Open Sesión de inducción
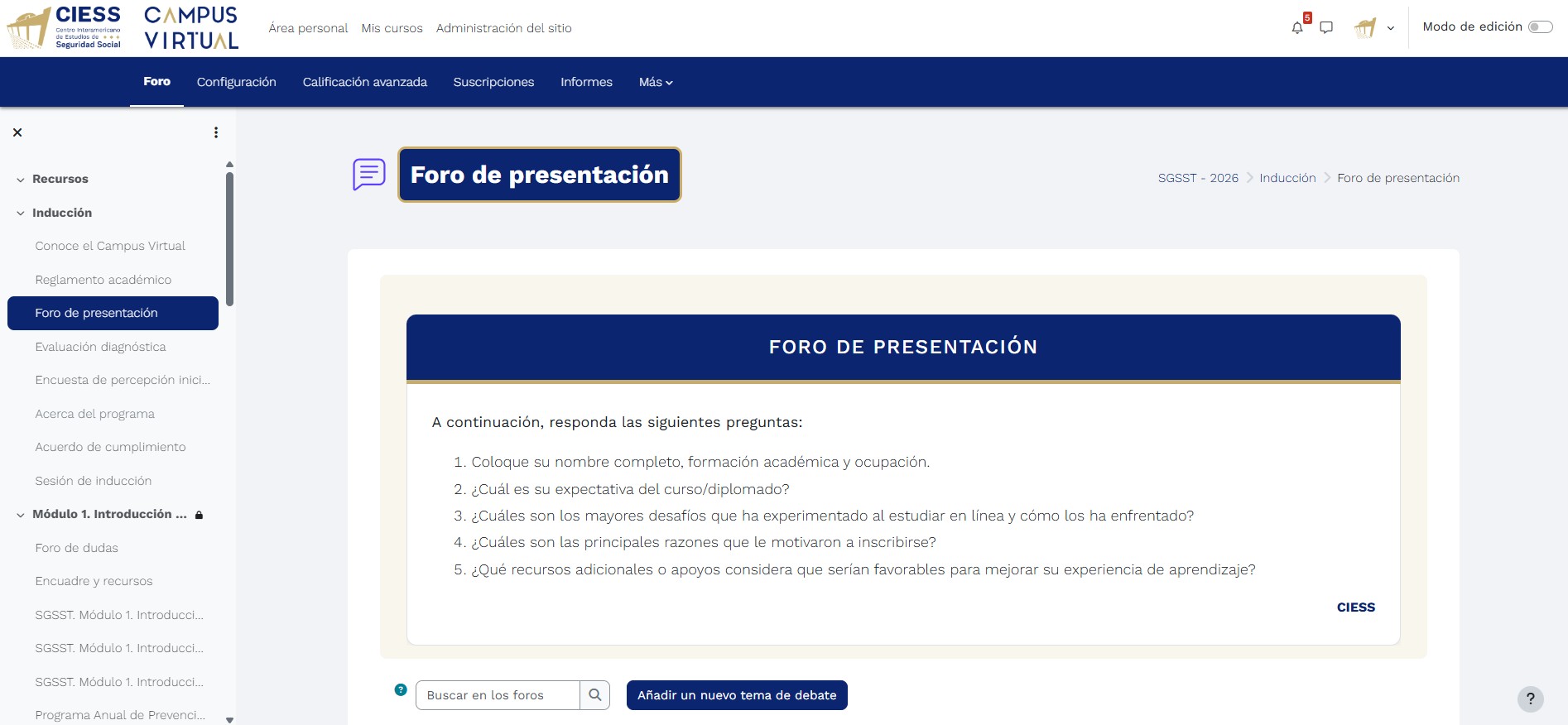Image resolution: width=1568 pixels, height=725 pixels. [93, 481]
